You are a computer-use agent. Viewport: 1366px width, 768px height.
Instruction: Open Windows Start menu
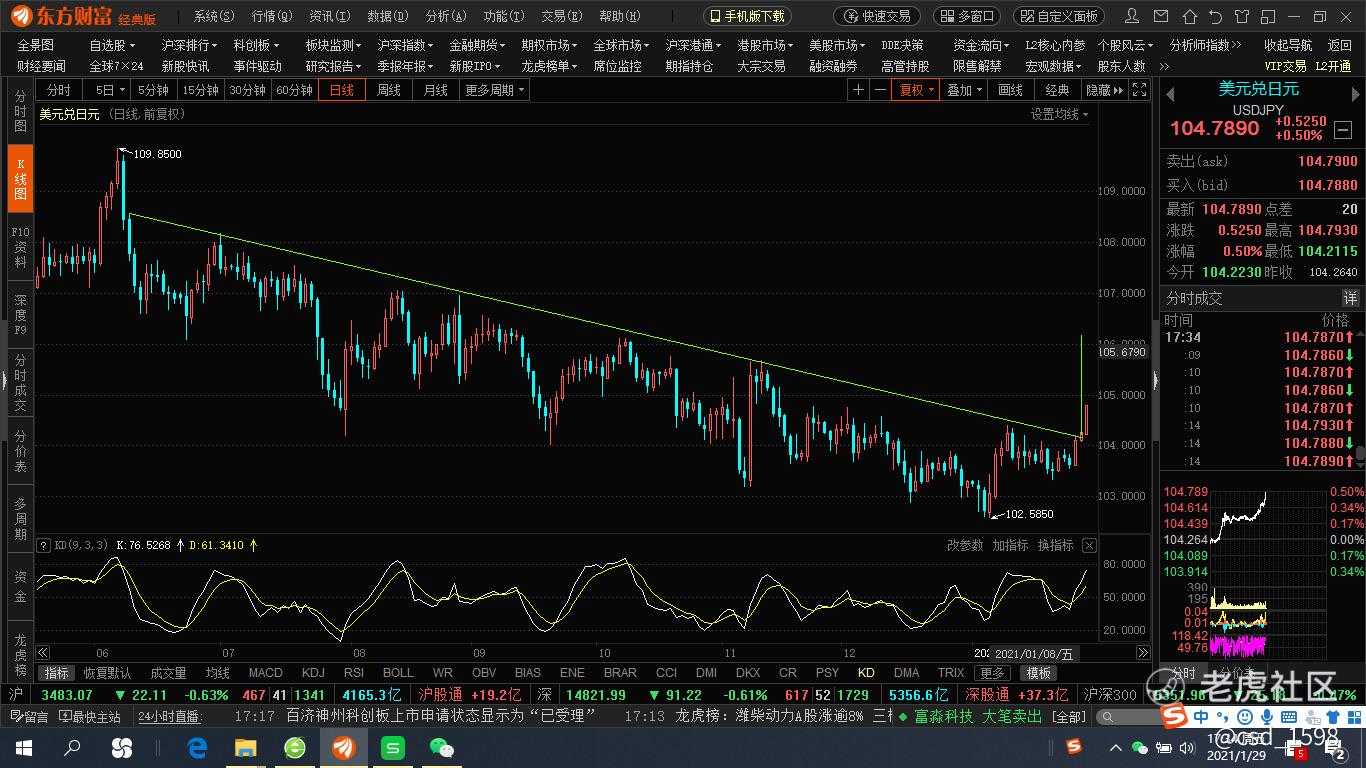tap(23, 747)
